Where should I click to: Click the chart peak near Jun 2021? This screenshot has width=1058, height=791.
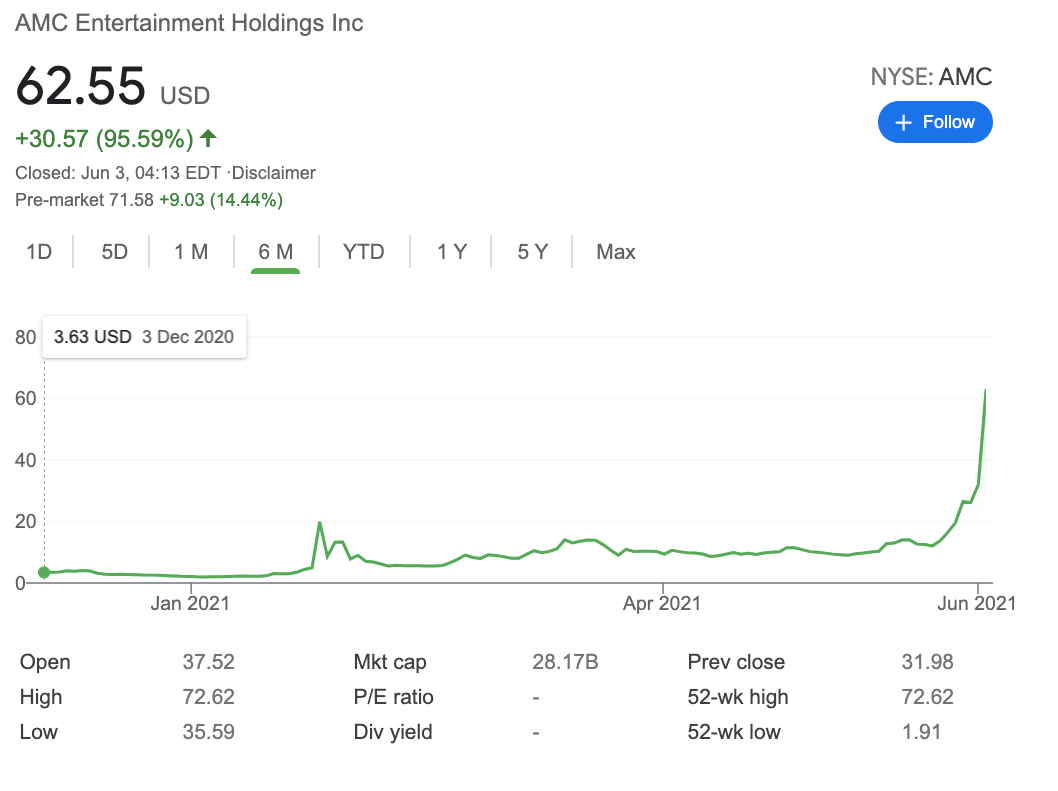[986, 392]
